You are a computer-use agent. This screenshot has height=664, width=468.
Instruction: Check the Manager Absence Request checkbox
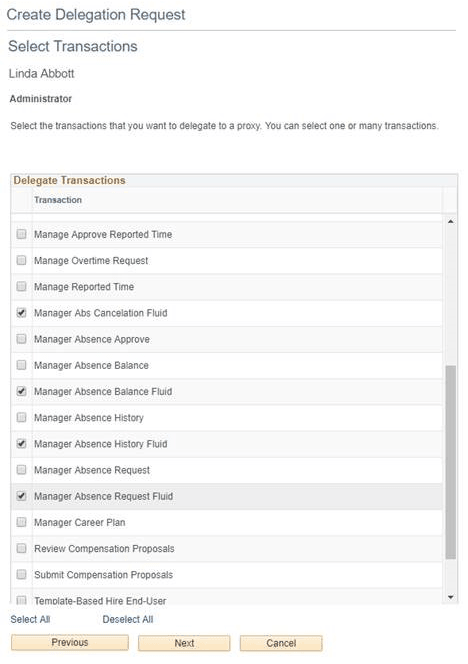point(21,470)
